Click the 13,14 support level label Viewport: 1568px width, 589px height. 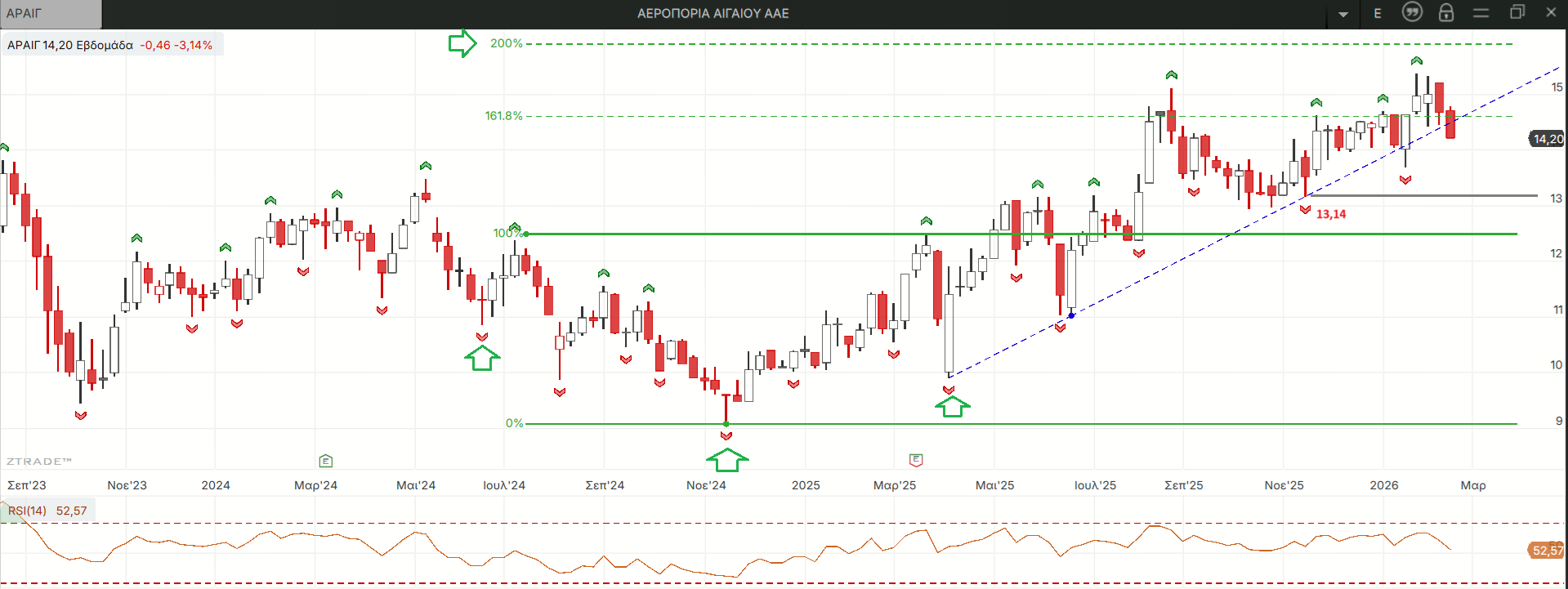point(1330,214)
